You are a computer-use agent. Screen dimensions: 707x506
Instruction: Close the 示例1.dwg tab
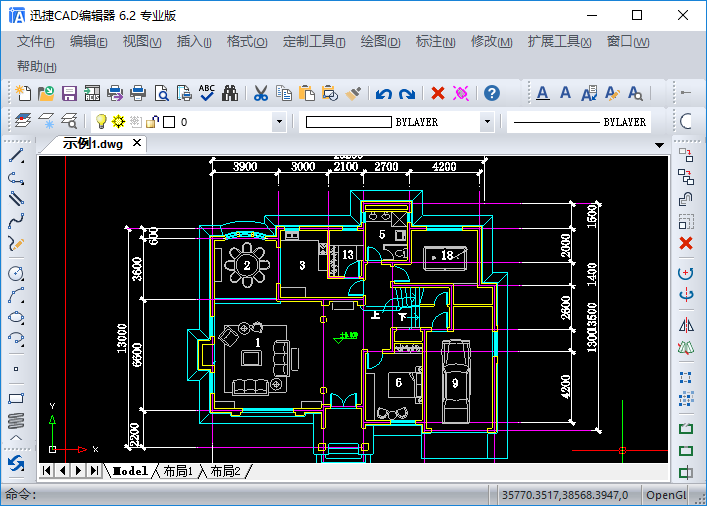point(137,143)
